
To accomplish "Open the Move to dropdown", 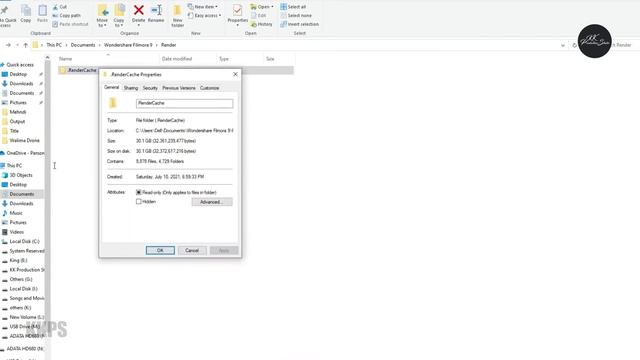I will click(x=102, y=17).
